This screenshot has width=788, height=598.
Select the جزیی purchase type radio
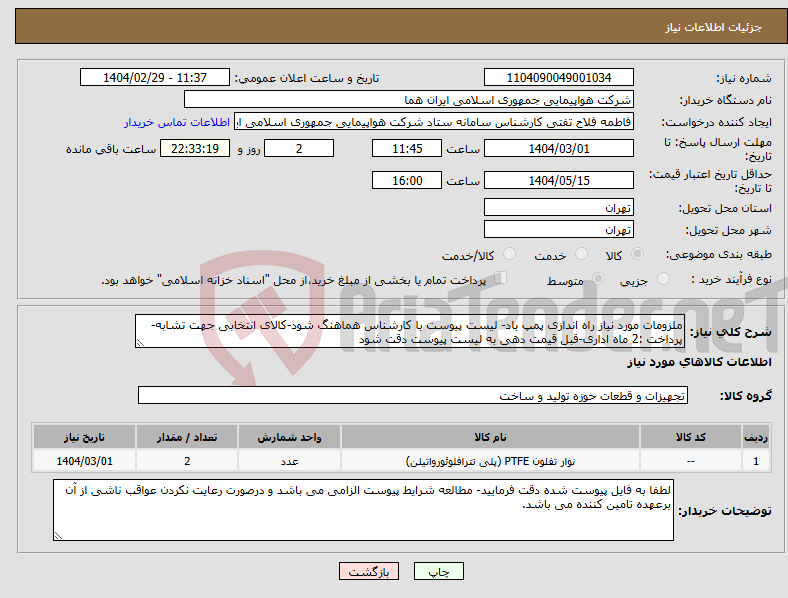(663, 278)
